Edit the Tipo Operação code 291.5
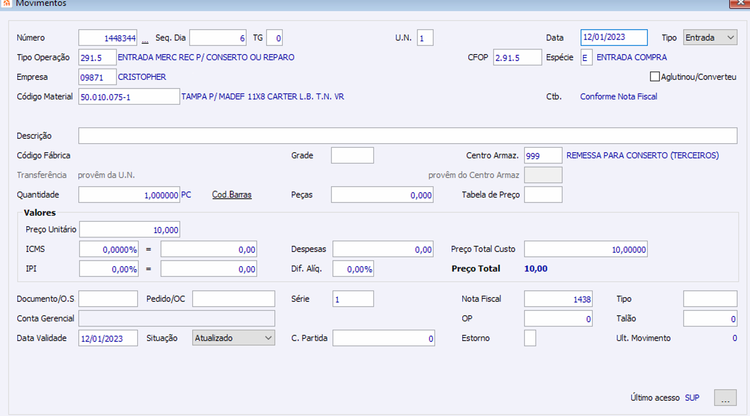750x416 pixels. 97,57
